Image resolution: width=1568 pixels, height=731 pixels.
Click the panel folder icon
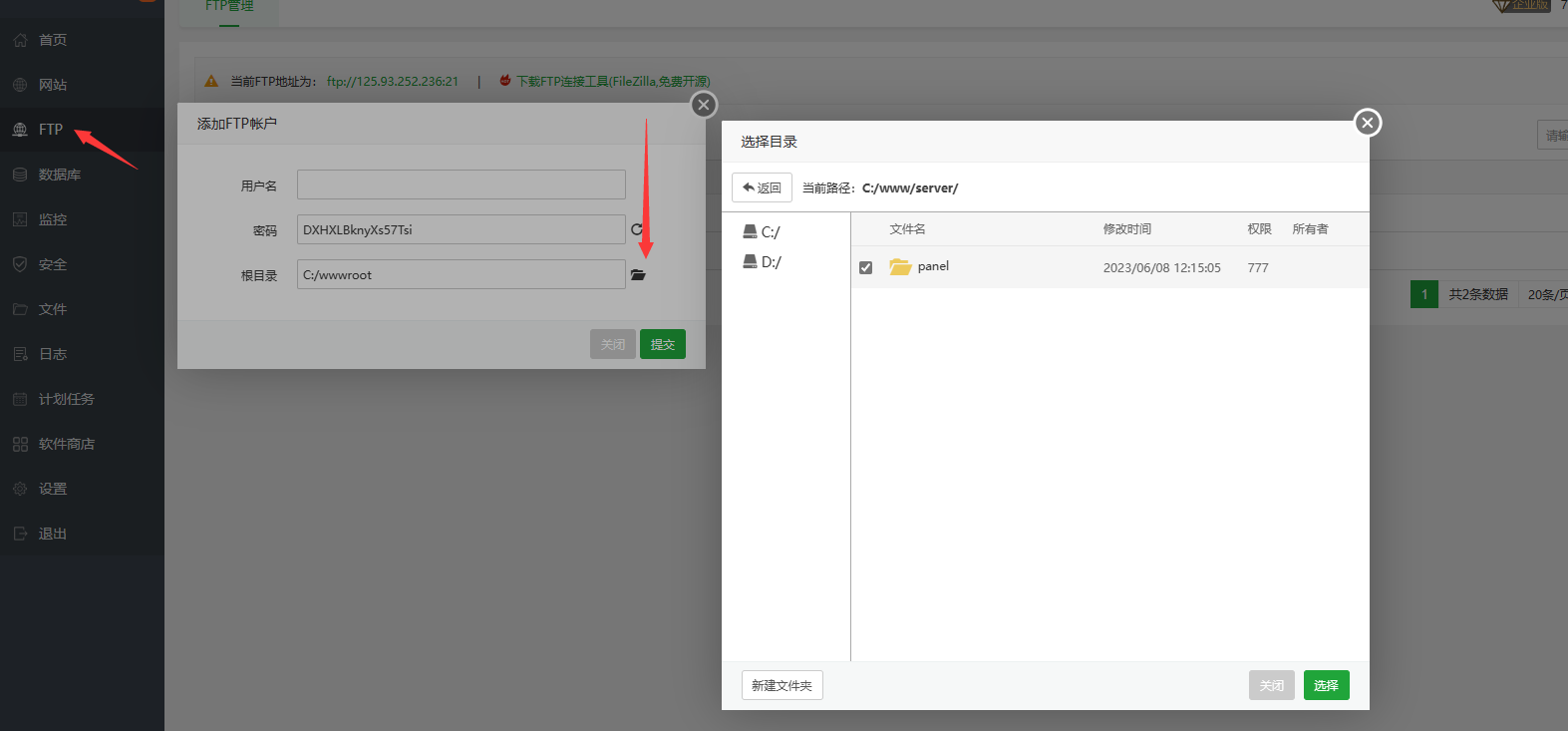pos(900,266)
